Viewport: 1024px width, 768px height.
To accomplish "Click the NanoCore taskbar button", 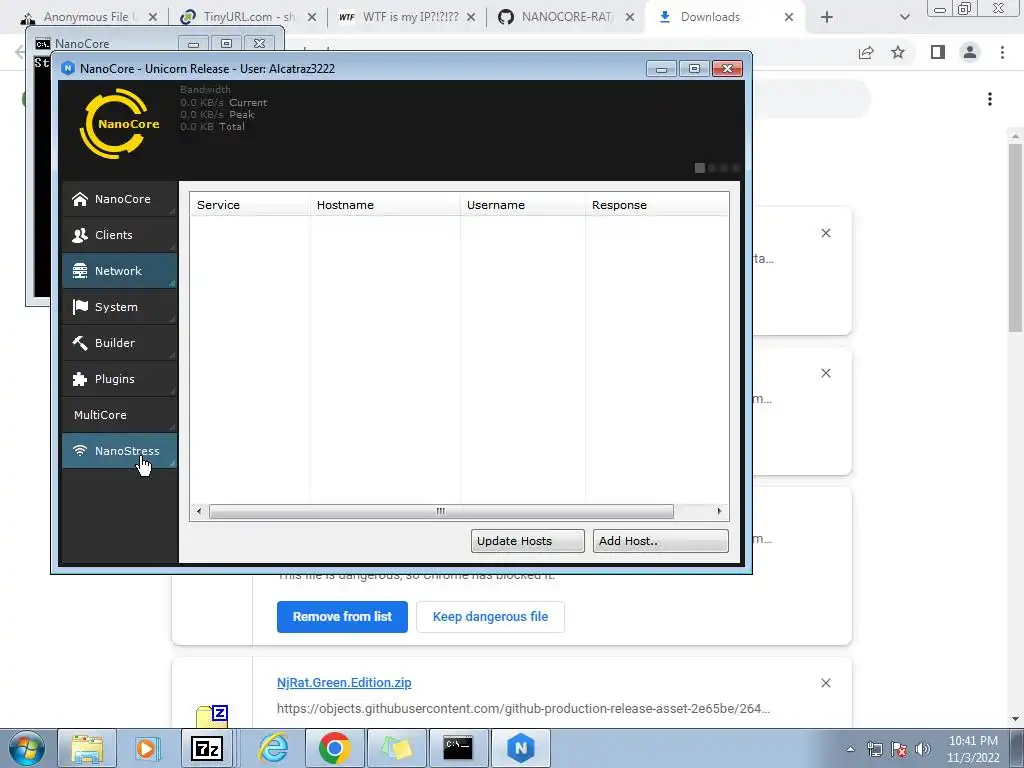I will (520, 748).
